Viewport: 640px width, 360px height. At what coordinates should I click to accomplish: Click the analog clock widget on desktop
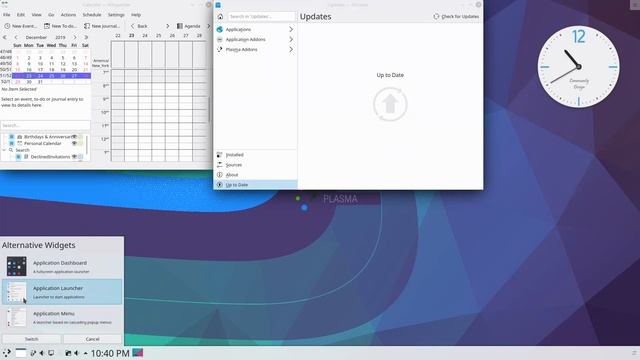pyautogui.click(x=578, y=67)
